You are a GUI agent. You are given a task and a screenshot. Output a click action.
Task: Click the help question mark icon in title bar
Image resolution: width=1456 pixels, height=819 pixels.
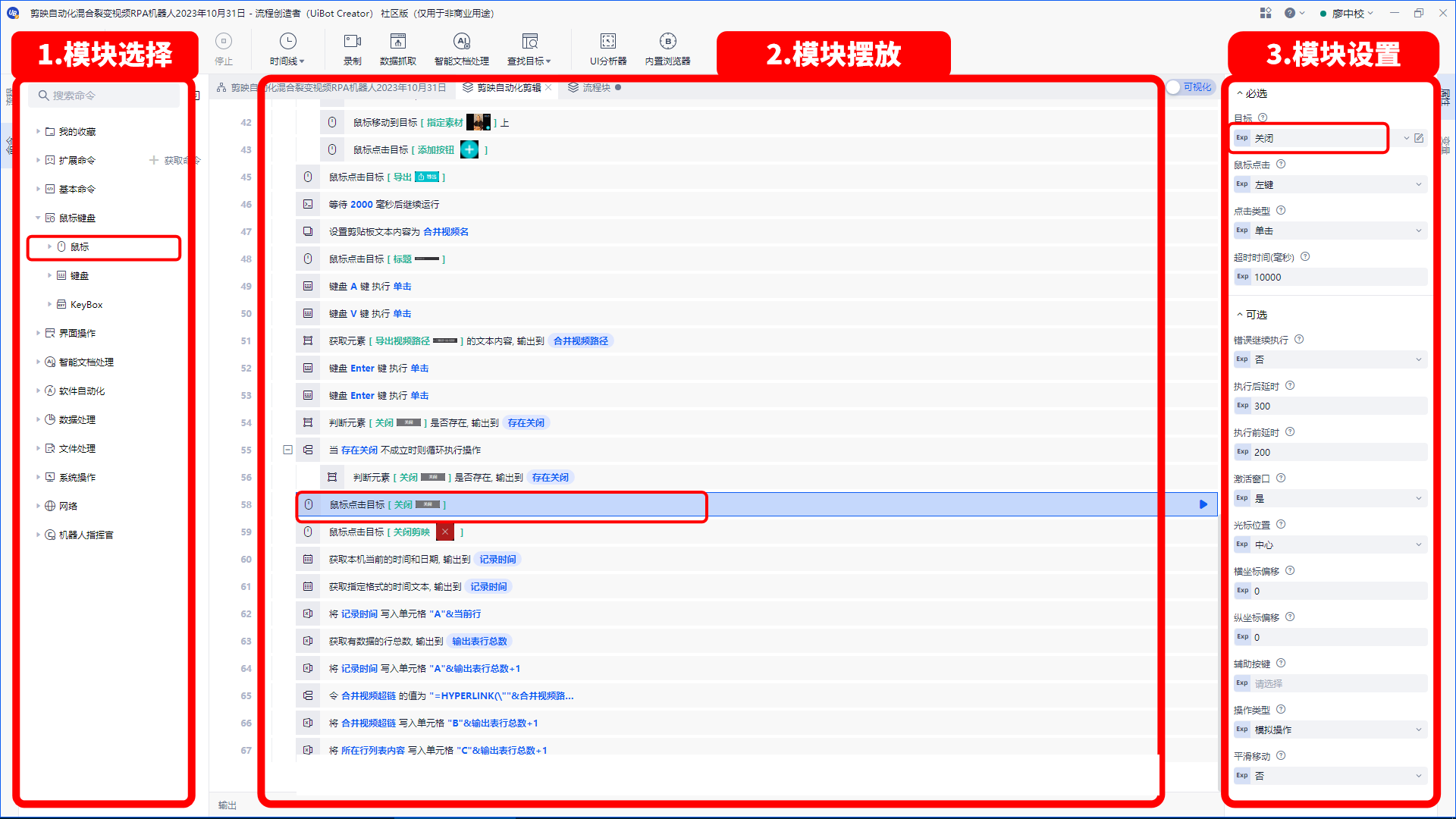click(x=1290, y=13)
